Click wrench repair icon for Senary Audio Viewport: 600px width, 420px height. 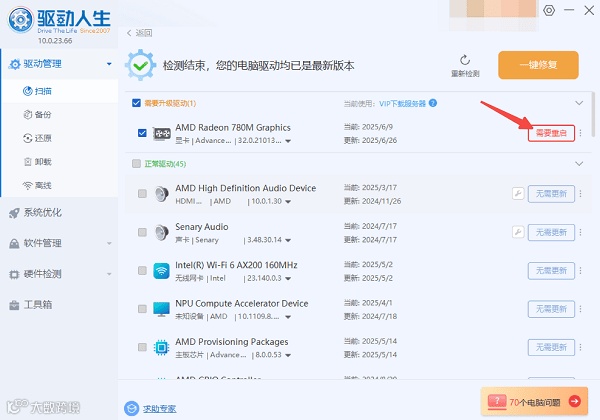tap(518, 232)
